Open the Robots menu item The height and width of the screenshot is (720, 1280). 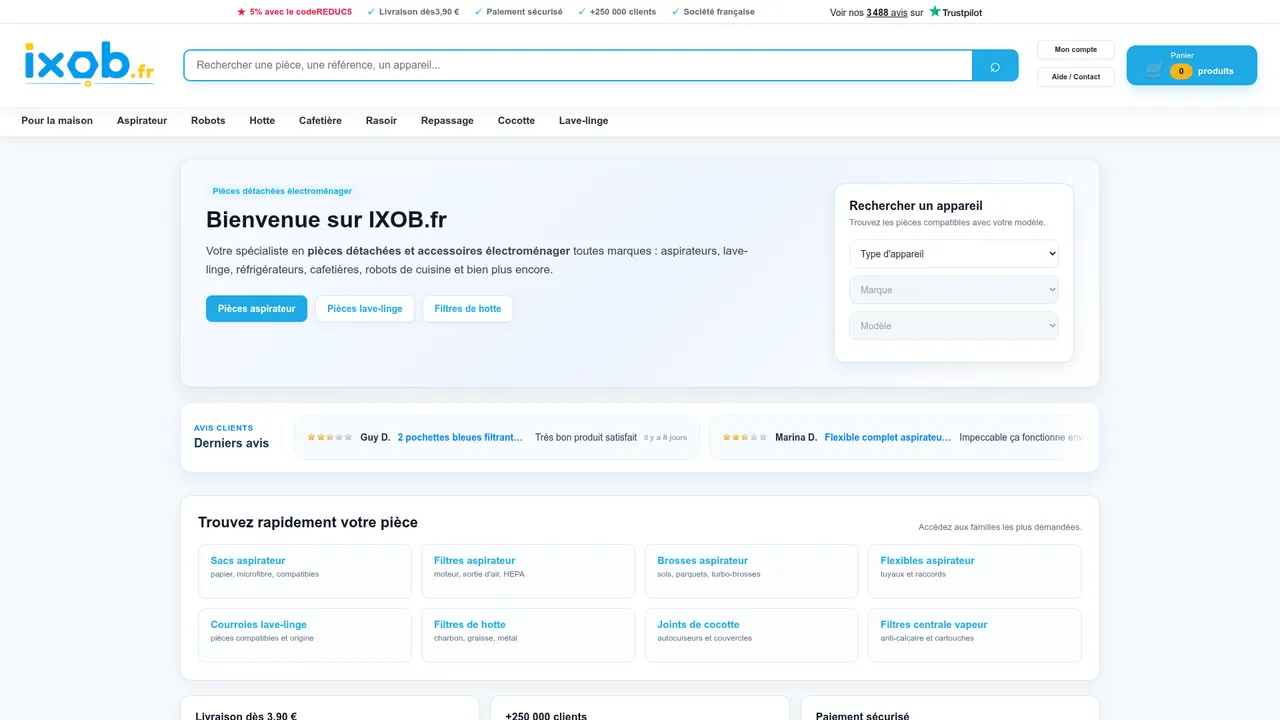click(208, 121)
